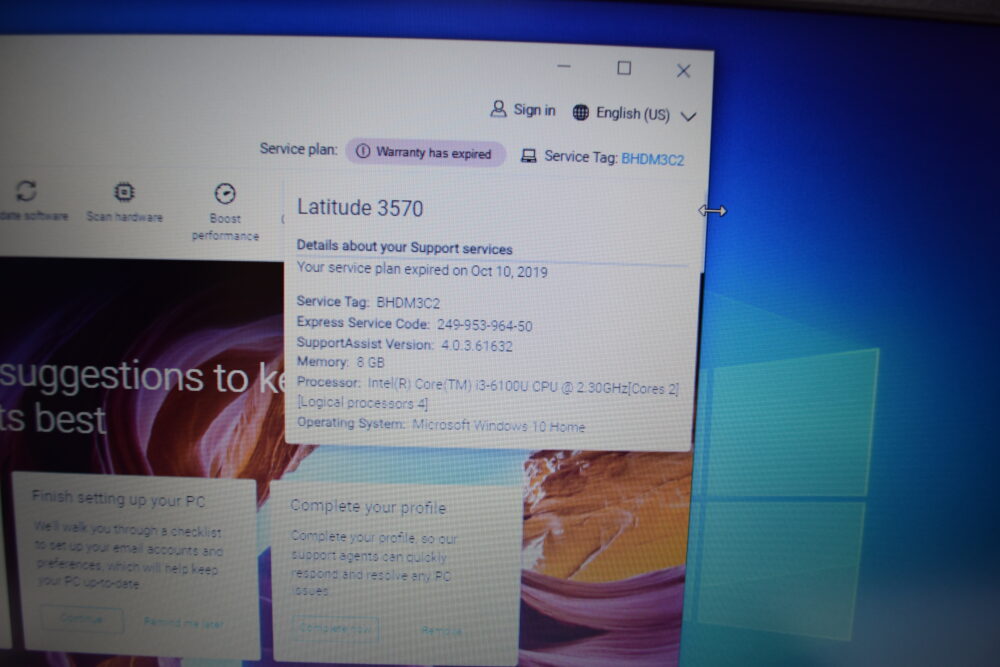Click the Complete now button
Screen dimensions: 1000x667
[x=335, y=628]
